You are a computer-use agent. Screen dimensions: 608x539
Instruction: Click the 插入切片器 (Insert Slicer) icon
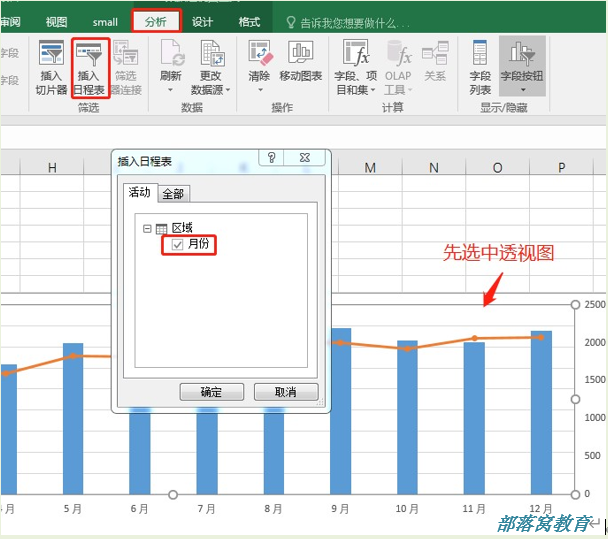tap(51, 56)
